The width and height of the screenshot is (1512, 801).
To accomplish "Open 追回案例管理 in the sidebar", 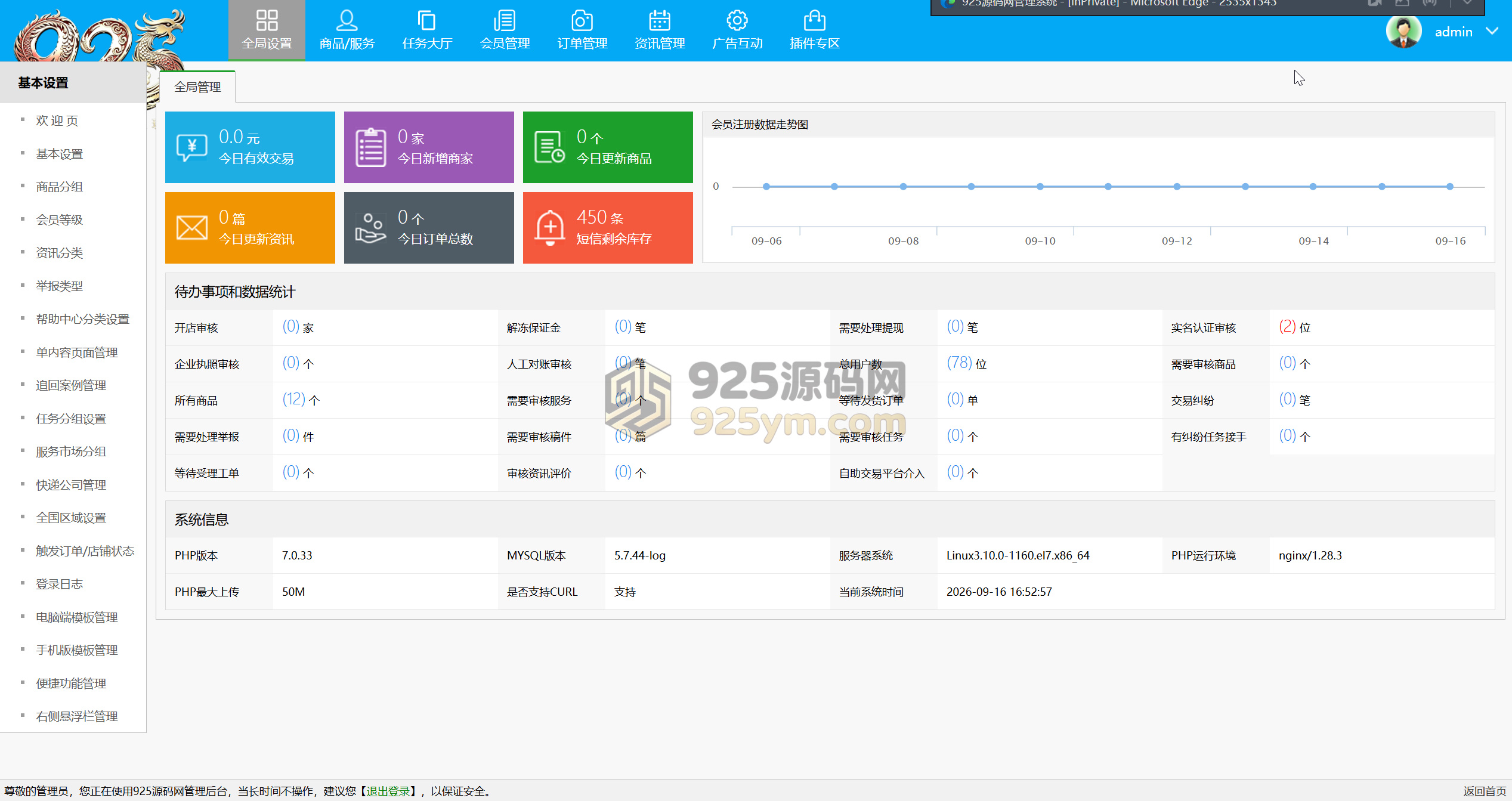I will click(70, 385).
